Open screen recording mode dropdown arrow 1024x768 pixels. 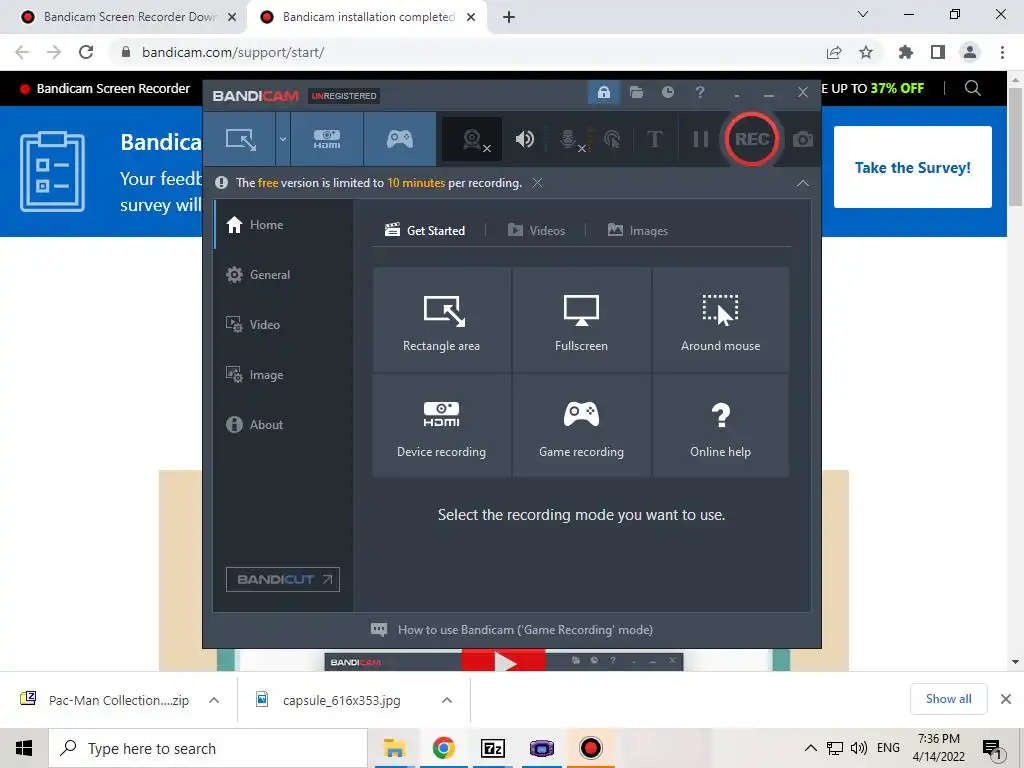pyautogui.click(x=283, y=139)
